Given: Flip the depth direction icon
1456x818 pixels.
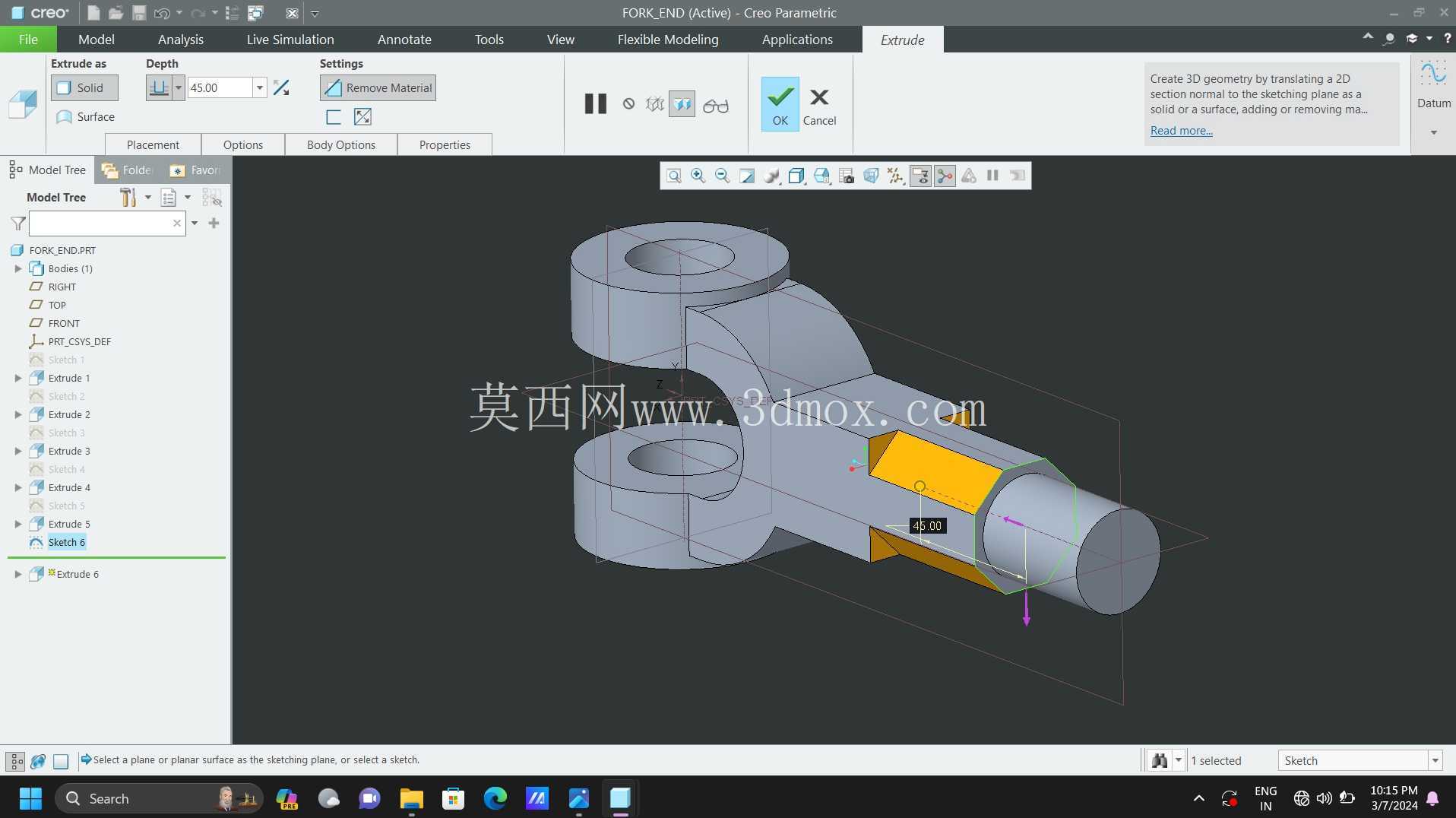Looking at the screenshot, I should 281,88.
